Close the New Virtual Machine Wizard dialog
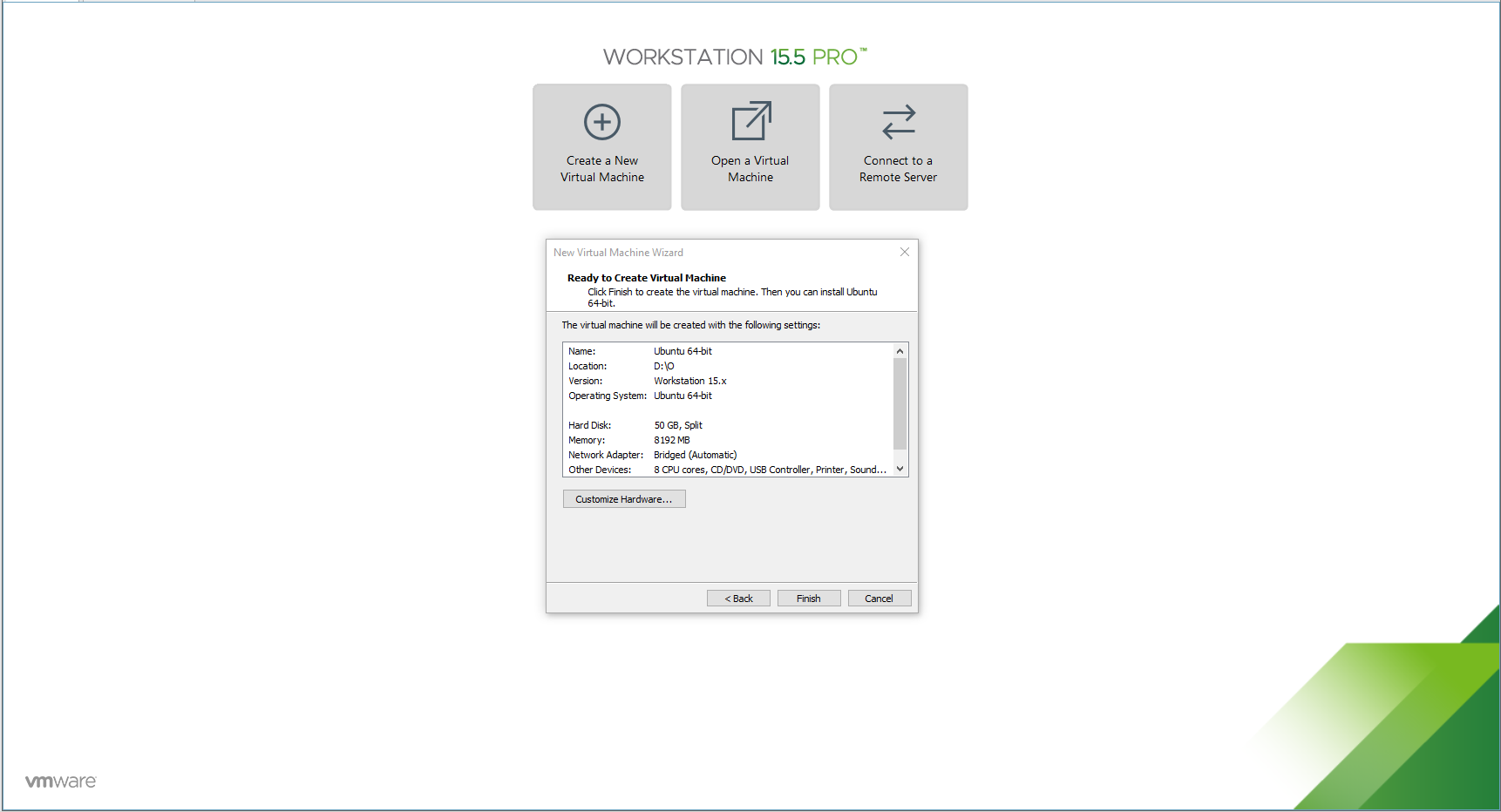Screen dimensions: 1501x812 905,252
